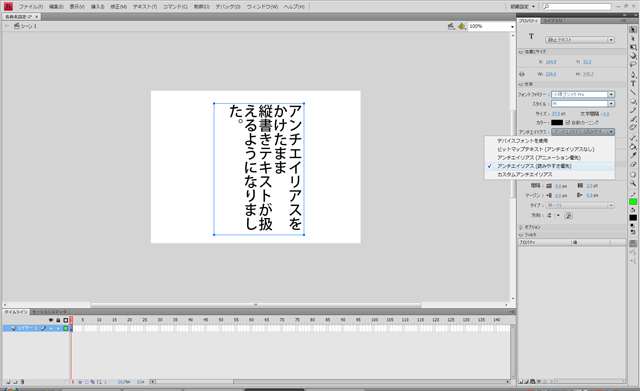Select the Eraser tool
The image size is (640, 391).
(633, 164)
